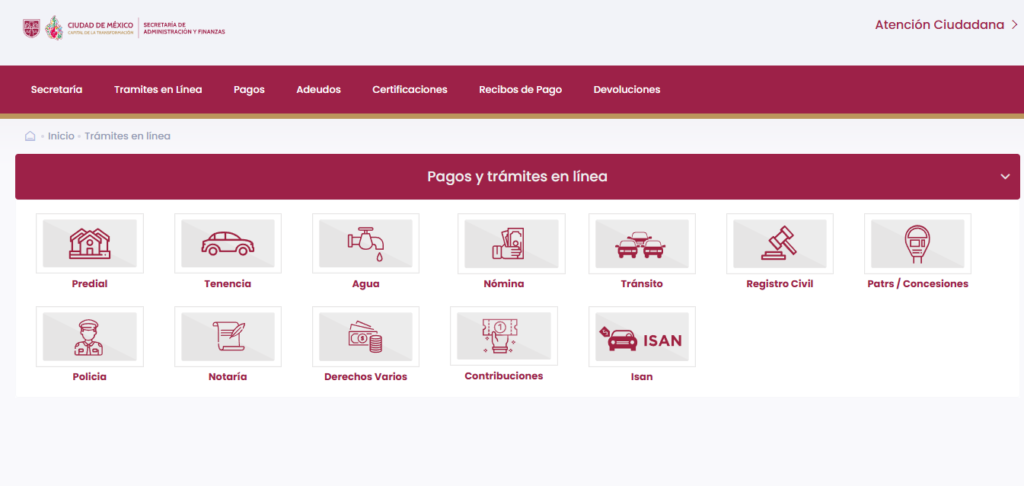Follow the Inicio breadcrumb link
1024x486 pixels.
[61, 136]
